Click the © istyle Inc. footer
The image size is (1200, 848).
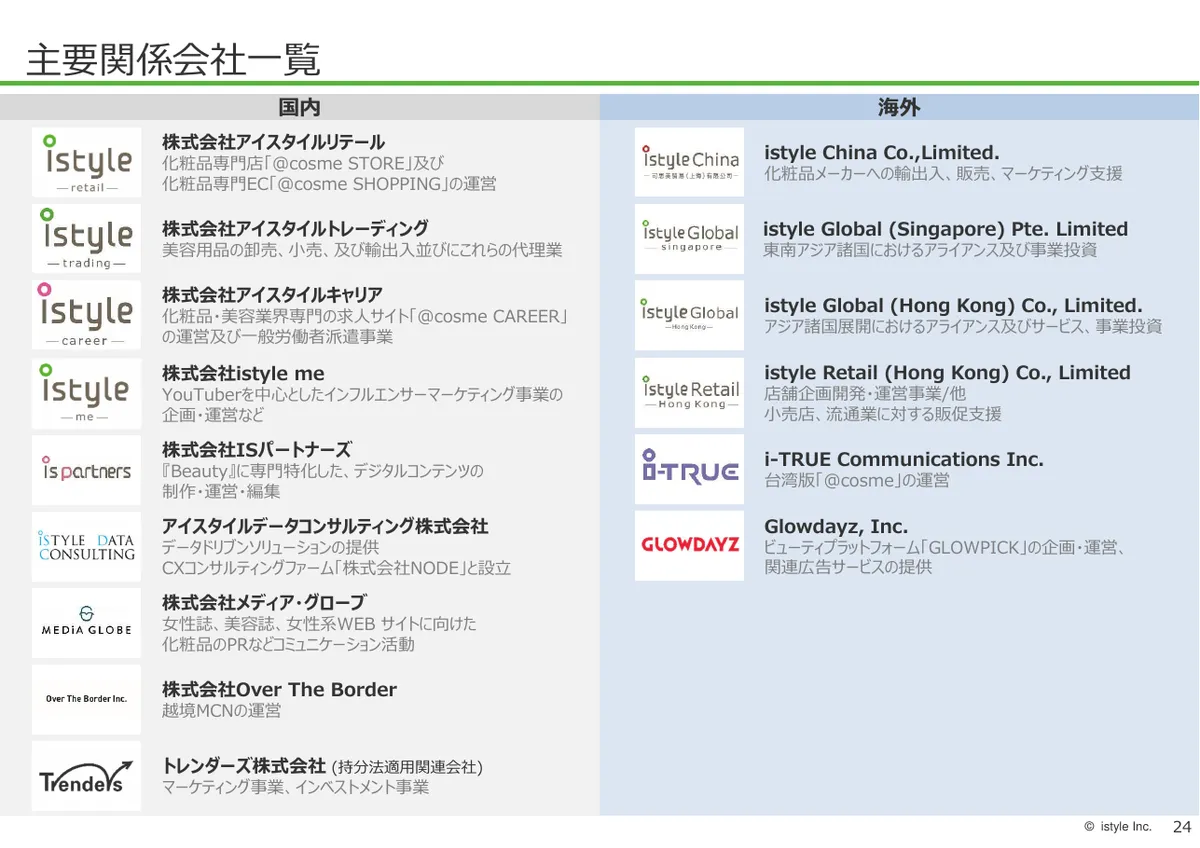(1118, 827)
